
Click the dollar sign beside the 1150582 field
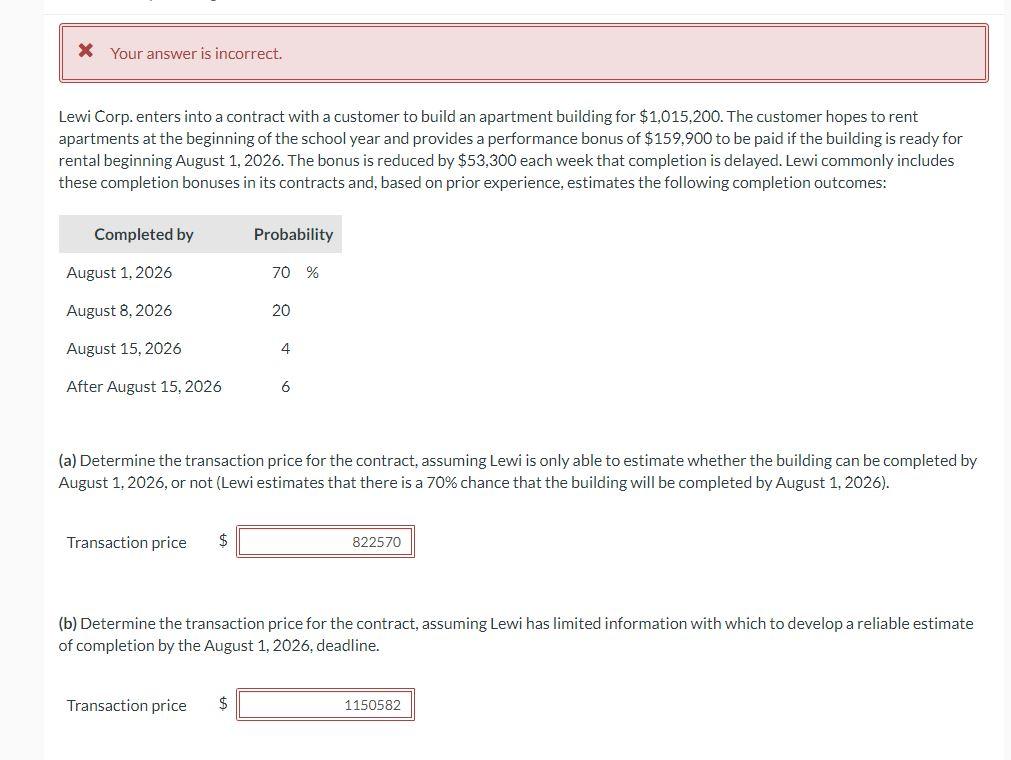coord(222,704)
